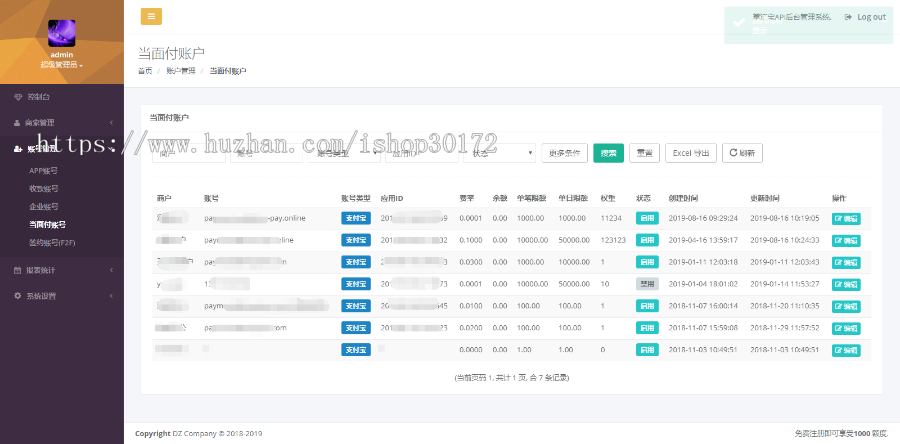The width and height of the screenshot is (900, 444).
Task: Toggle 启用 status for row created 2018-11-07 15:59:08
Action: [x=647, y=328]
